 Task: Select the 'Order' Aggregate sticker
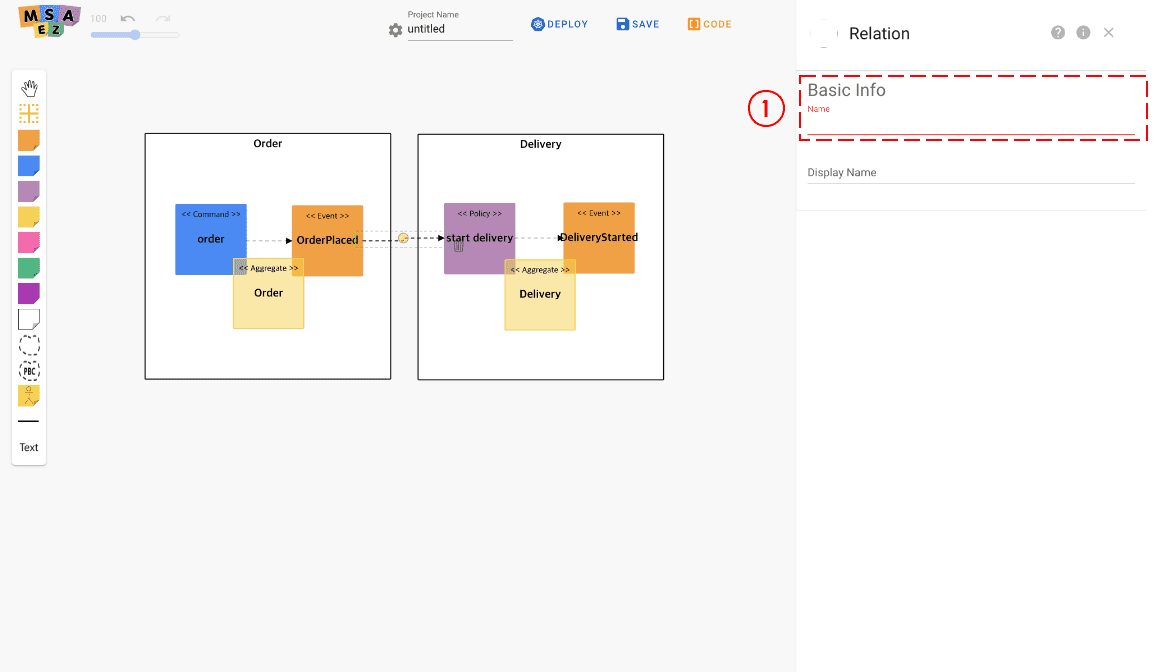pyautogui.click(x=268, y=294)
